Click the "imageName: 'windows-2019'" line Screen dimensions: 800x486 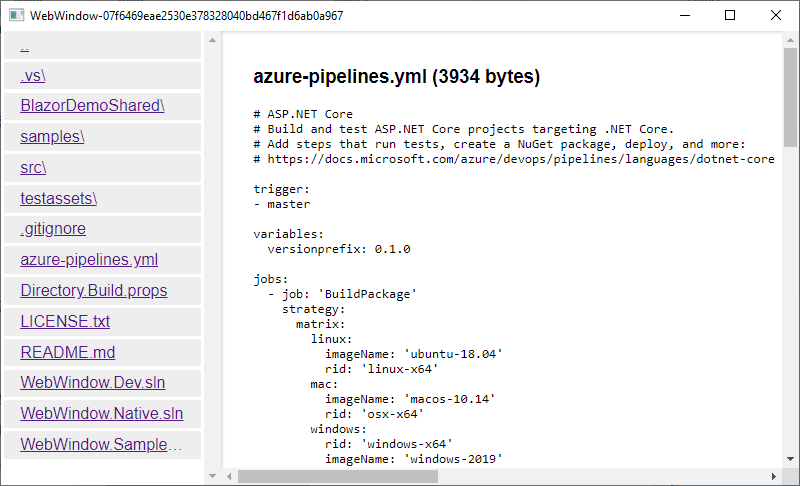tap(414, 459)
